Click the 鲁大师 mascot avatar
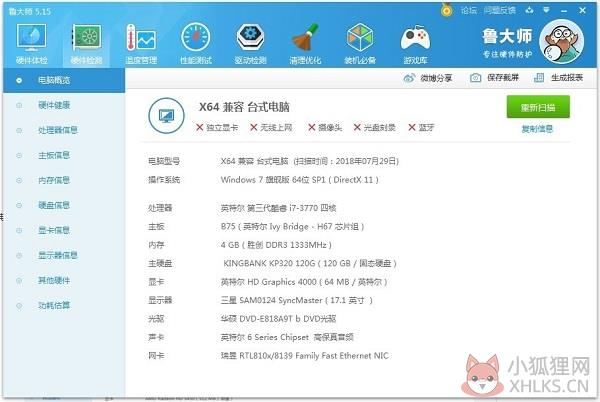Screen dimensions: 600x402 point(561,41)
